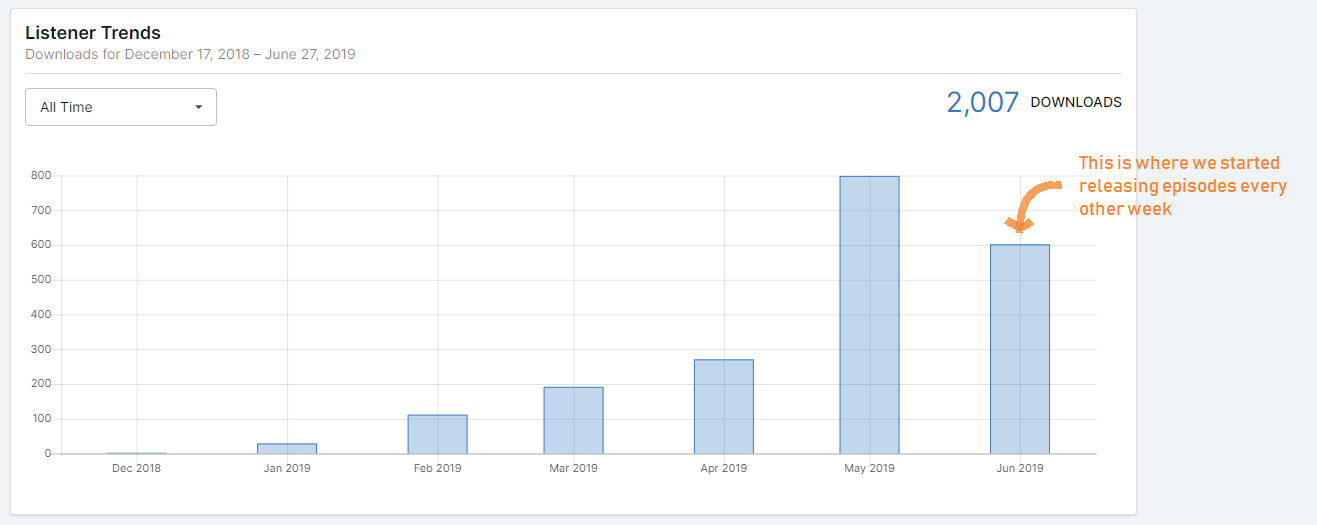The height and width of the screenshot is (525, 1317).
Task: Click the 2,007 total downloads number
Action: click(982, 102)
